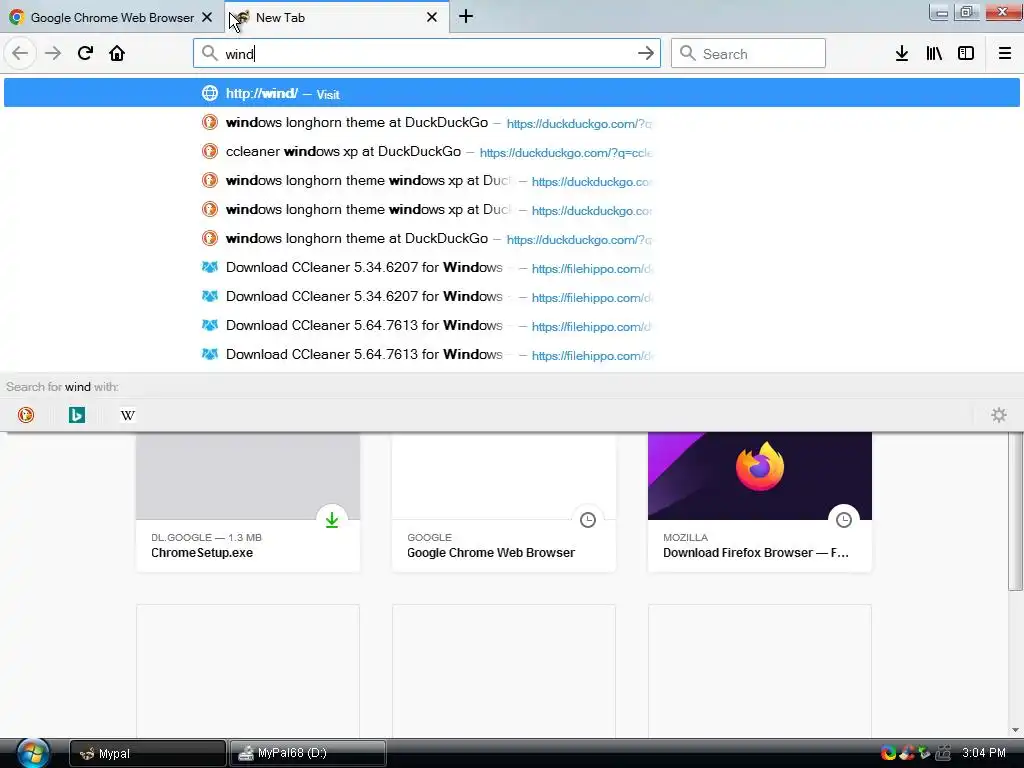Search with Bing one-off icon

tap(77, 415)
